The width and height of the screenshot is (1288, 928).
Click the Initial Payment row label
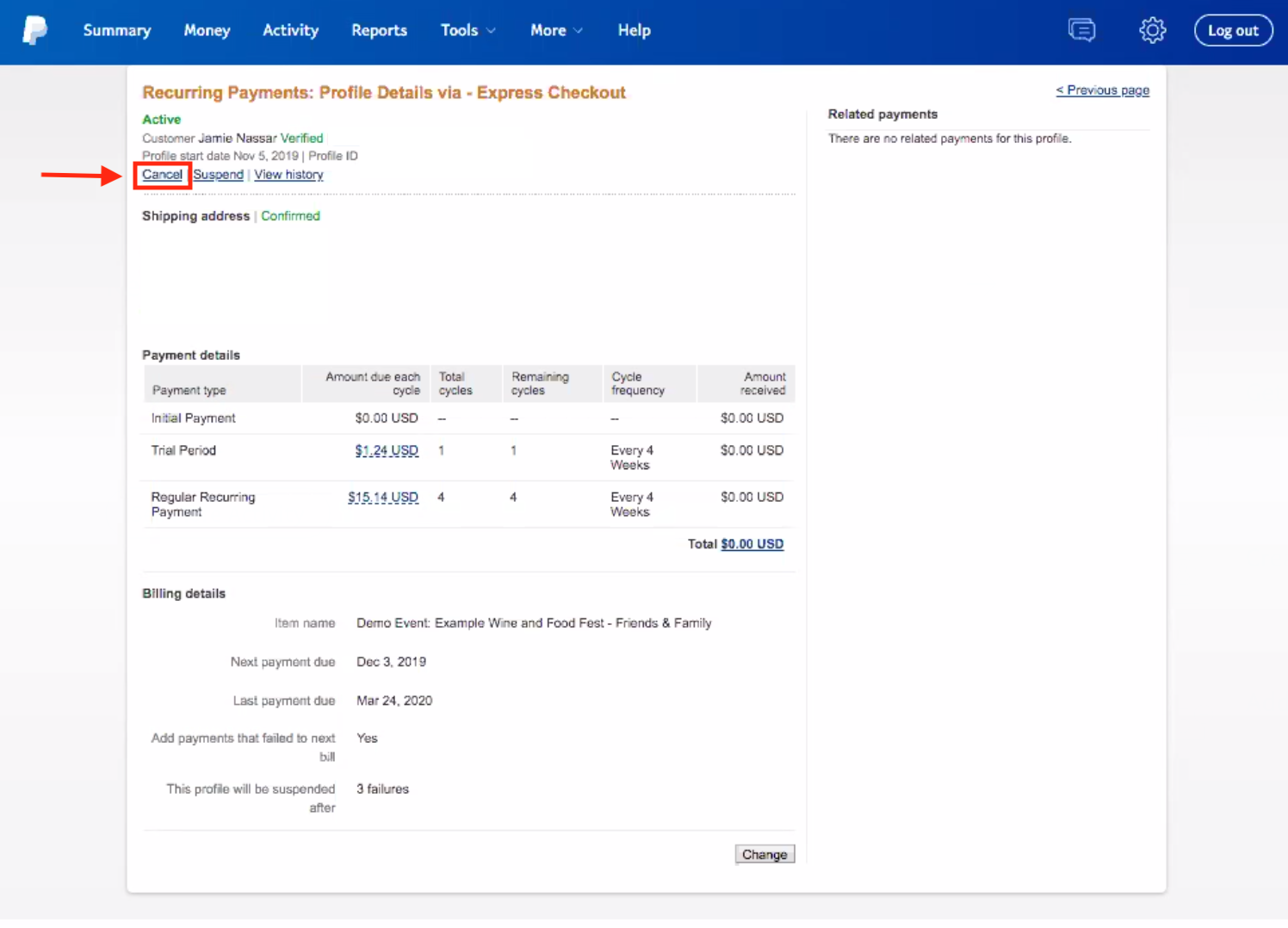[193, 418]
